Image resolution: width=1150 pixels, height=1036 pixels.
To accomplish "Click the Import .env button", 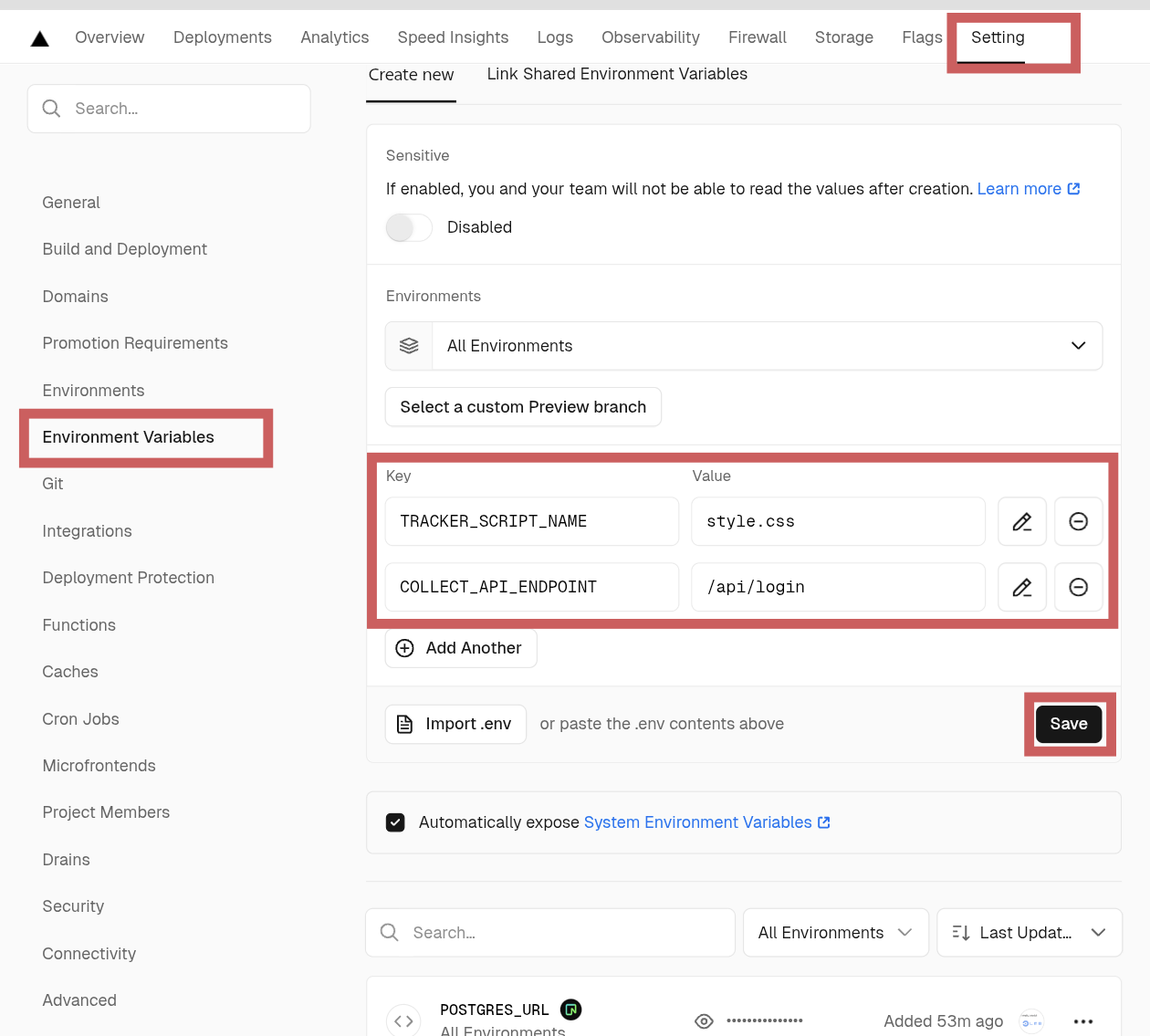I will pos(455,724).
